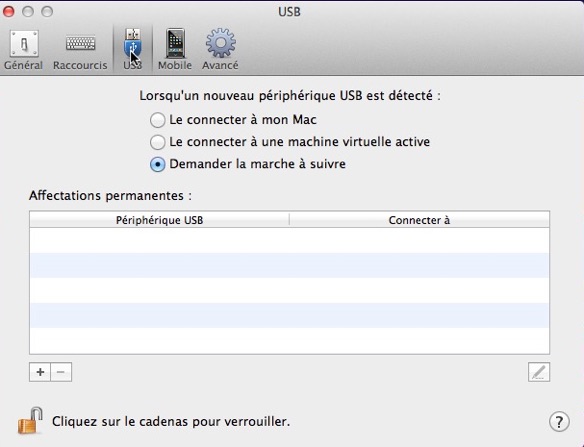The image size is (584, 447).
Task: Select the second shaded table row
Action: [x=289, y=315]
